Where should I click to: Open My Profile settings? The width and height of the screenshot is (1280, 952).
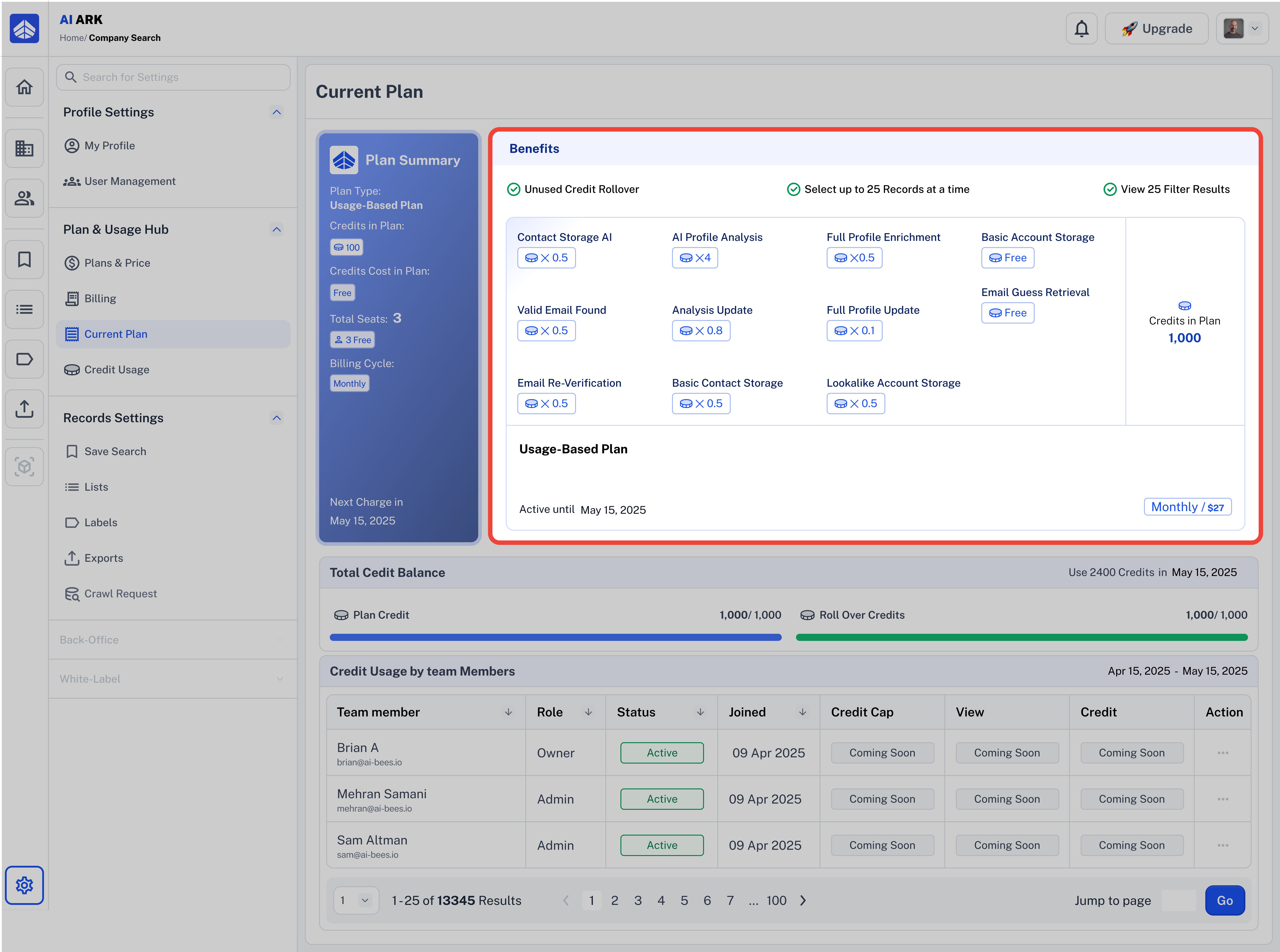tap(173, 146)
